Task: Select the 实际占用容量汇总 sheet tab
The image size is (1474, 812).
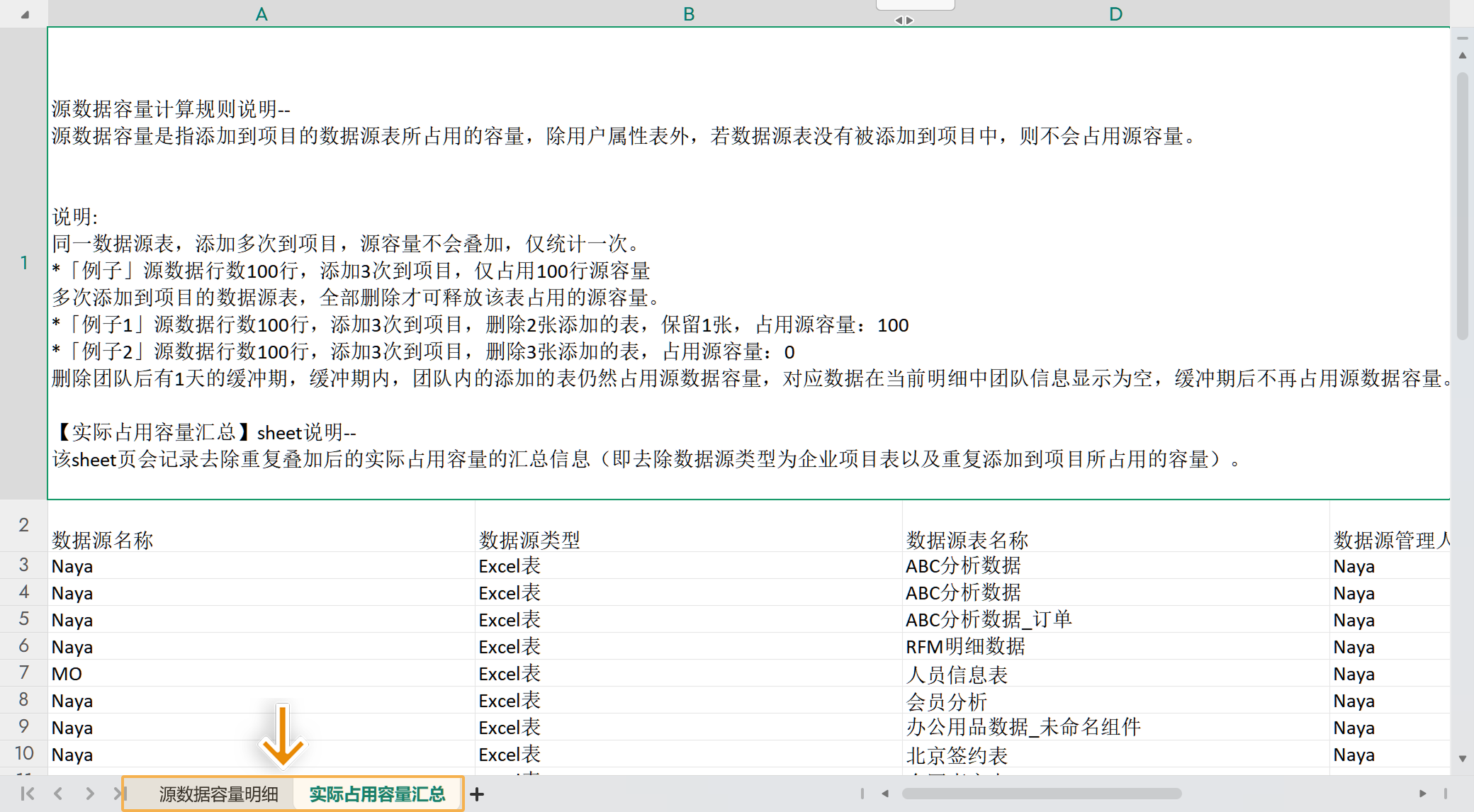Action: point(377,794)
